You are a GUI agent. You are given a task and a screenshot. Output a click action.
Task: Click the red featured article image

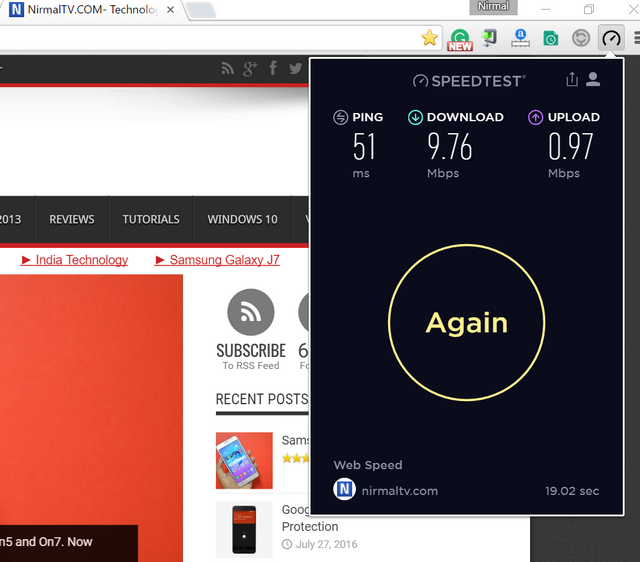[91, 418]
